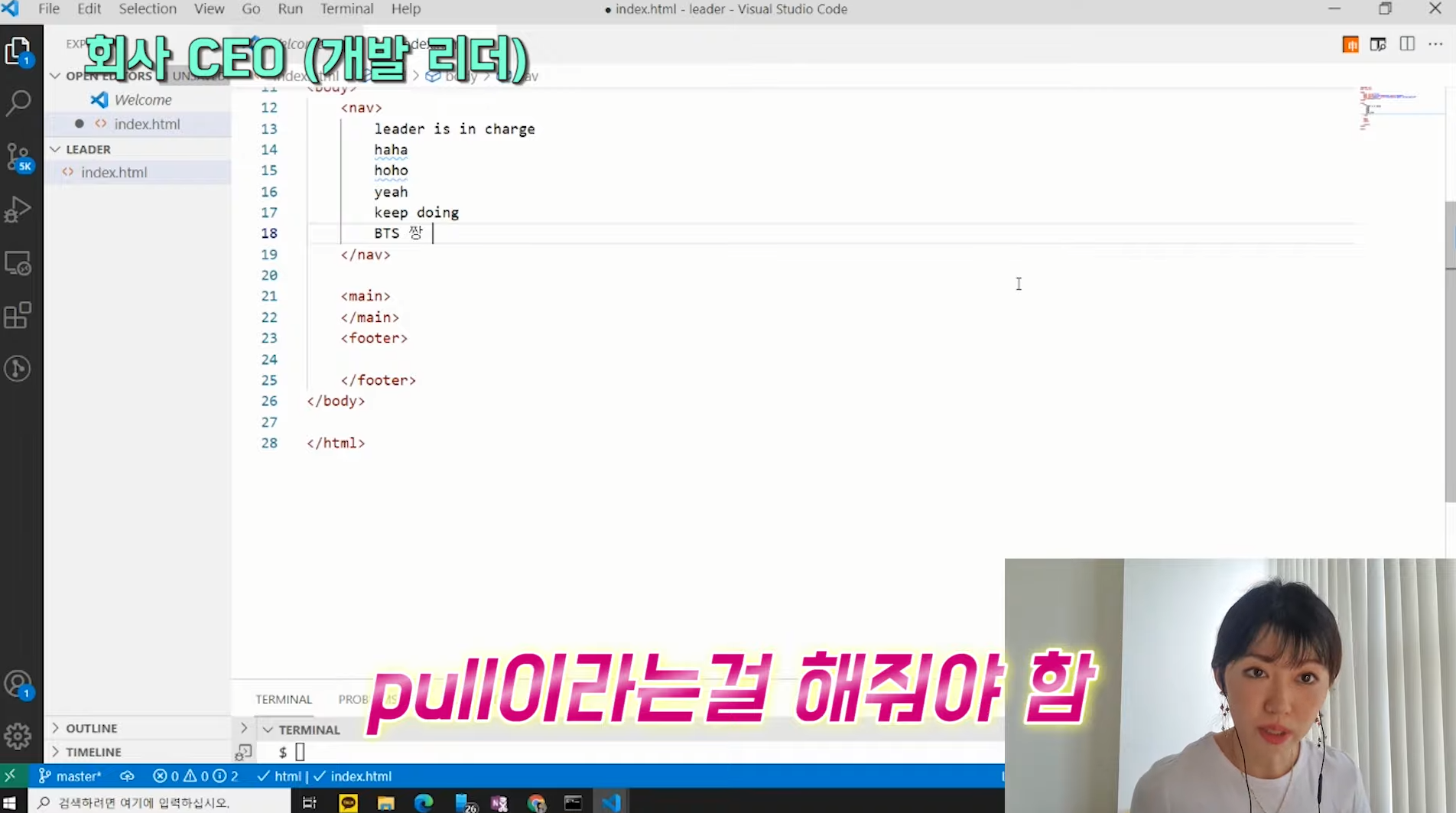Open Chrome from the taskbar

(537, 802)
